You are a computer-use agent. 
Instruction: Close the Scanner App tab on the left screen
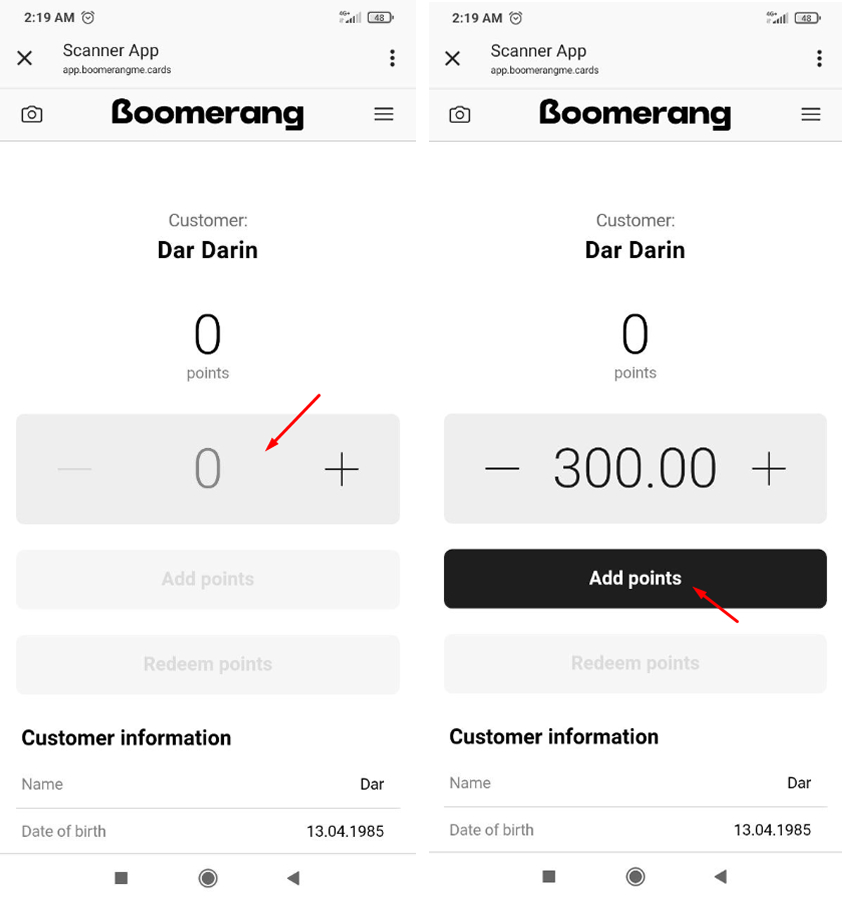point(25,58)
